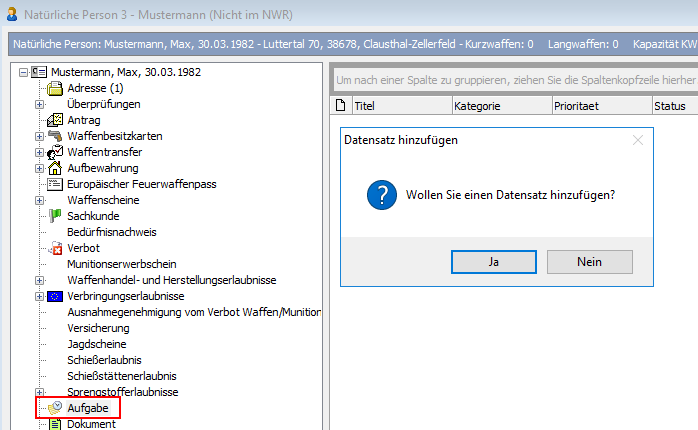Click the document card icon beside Europäischer Feuerwaffenpass
Image resolution: width=698 pixels, height=430 pixels.
[56, 184]
